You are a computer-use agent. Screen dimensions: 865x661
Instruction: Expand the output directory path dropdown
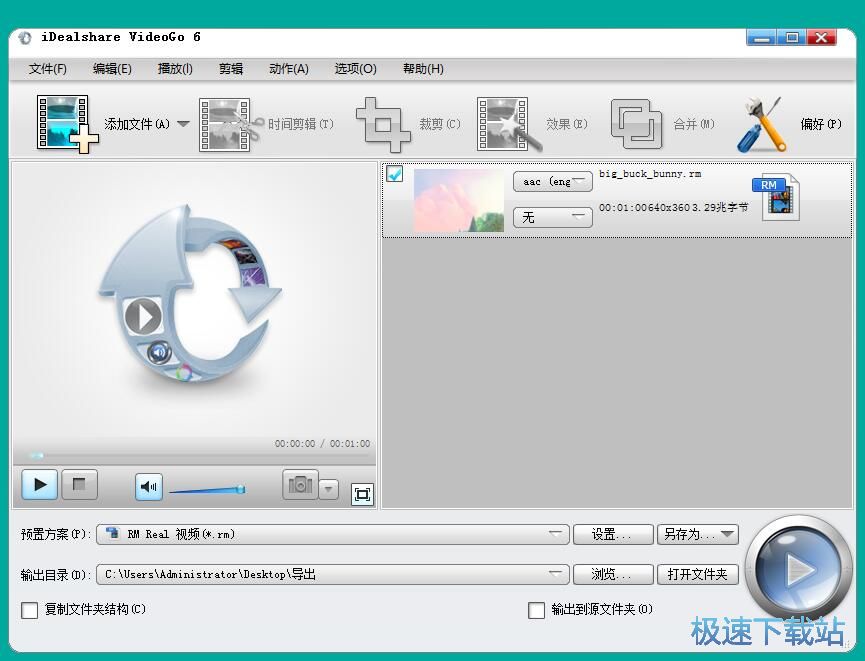tap(333, 574)
